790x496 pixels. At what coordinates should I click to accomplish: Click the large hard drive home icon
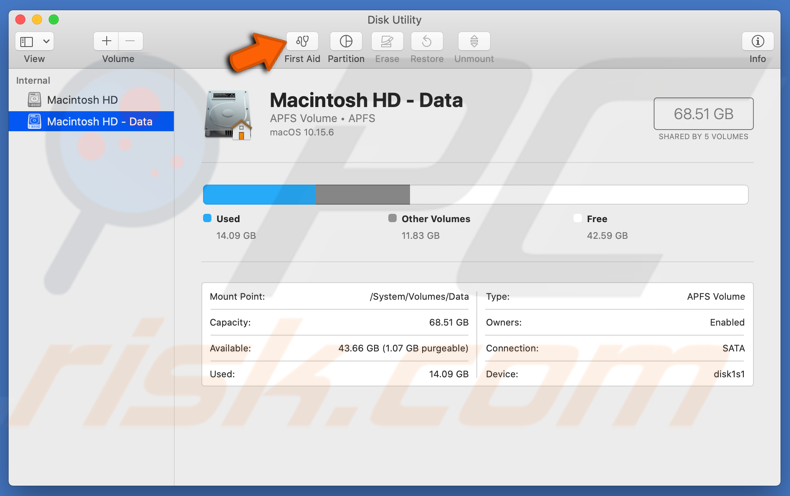point(228,115)
